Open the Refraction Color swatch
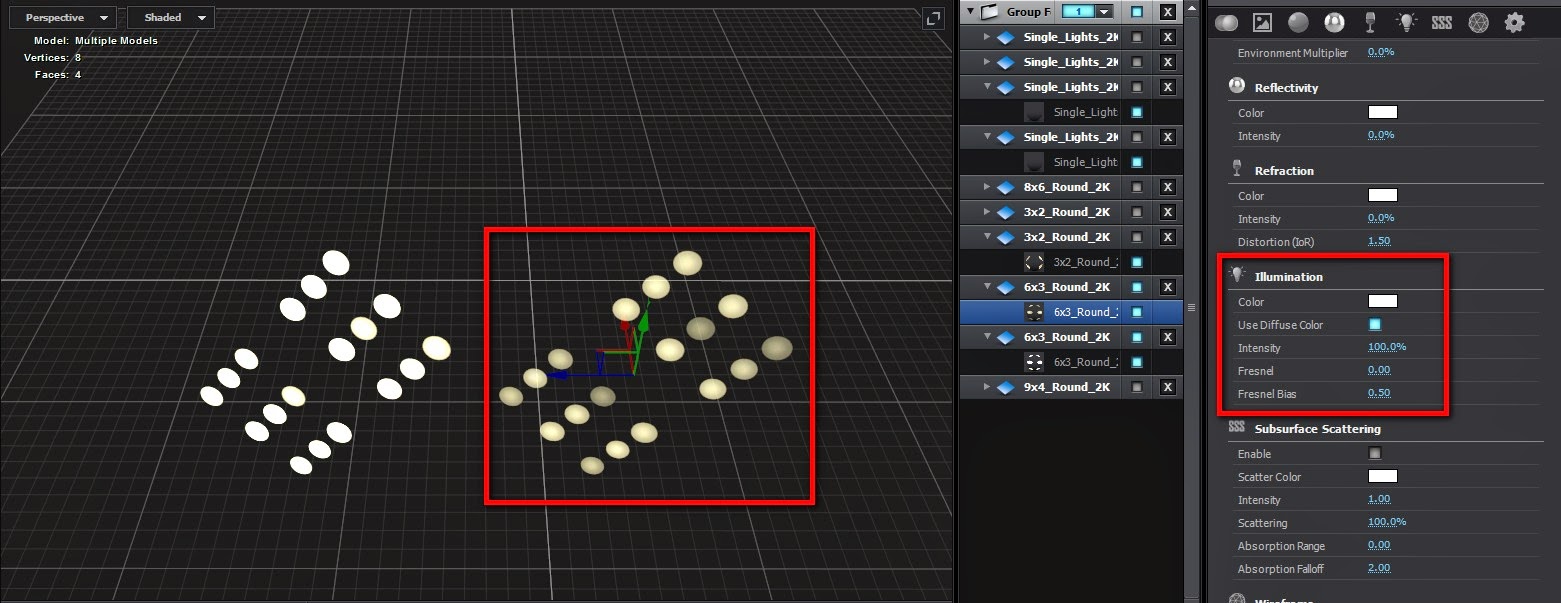 1383,195
